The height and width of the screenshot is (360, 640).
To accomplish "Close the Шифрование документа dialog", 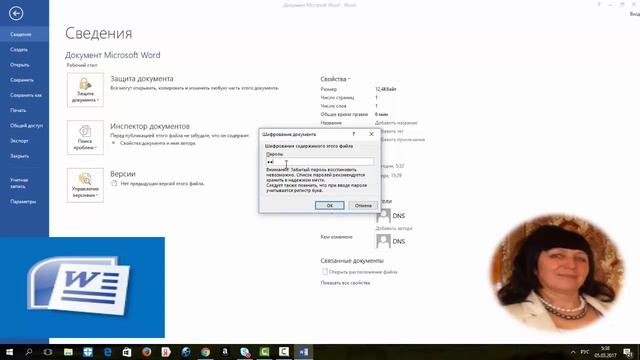I will pyautogui.click(x=371, y=134).
